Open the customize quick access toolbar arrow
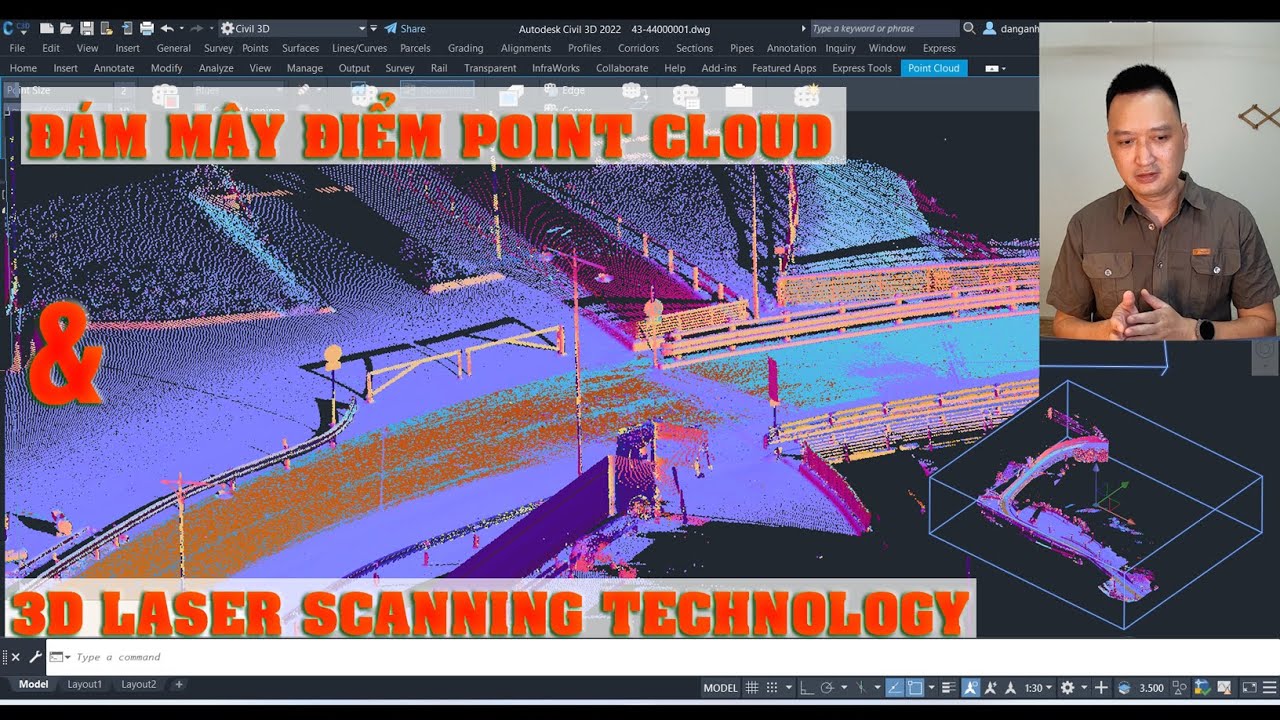1280x720 pixels. [374, 28]
